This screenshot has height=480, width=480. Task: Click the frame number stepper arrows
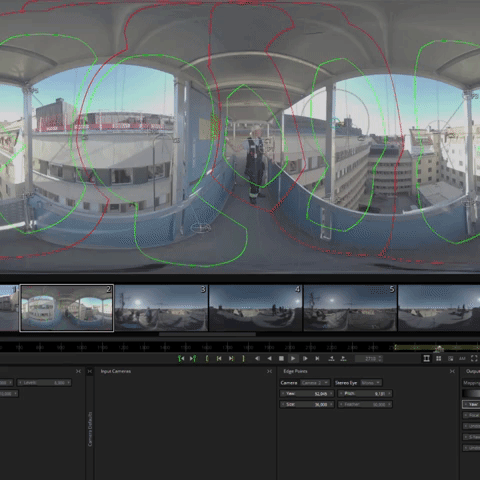(380, 359)
